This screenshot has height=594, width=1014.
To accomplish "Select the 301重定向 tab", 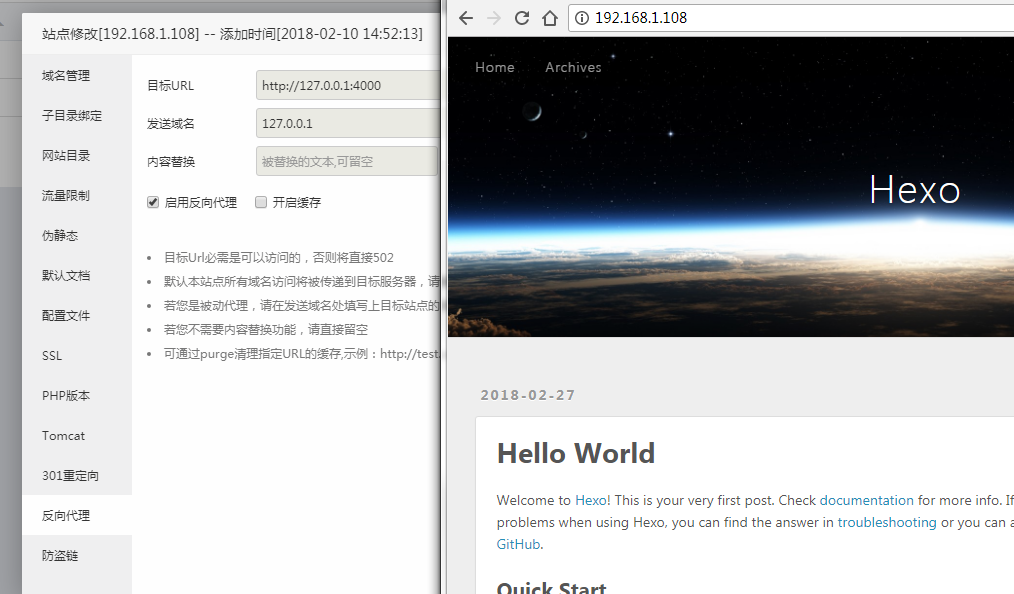I will pos(76,476).
